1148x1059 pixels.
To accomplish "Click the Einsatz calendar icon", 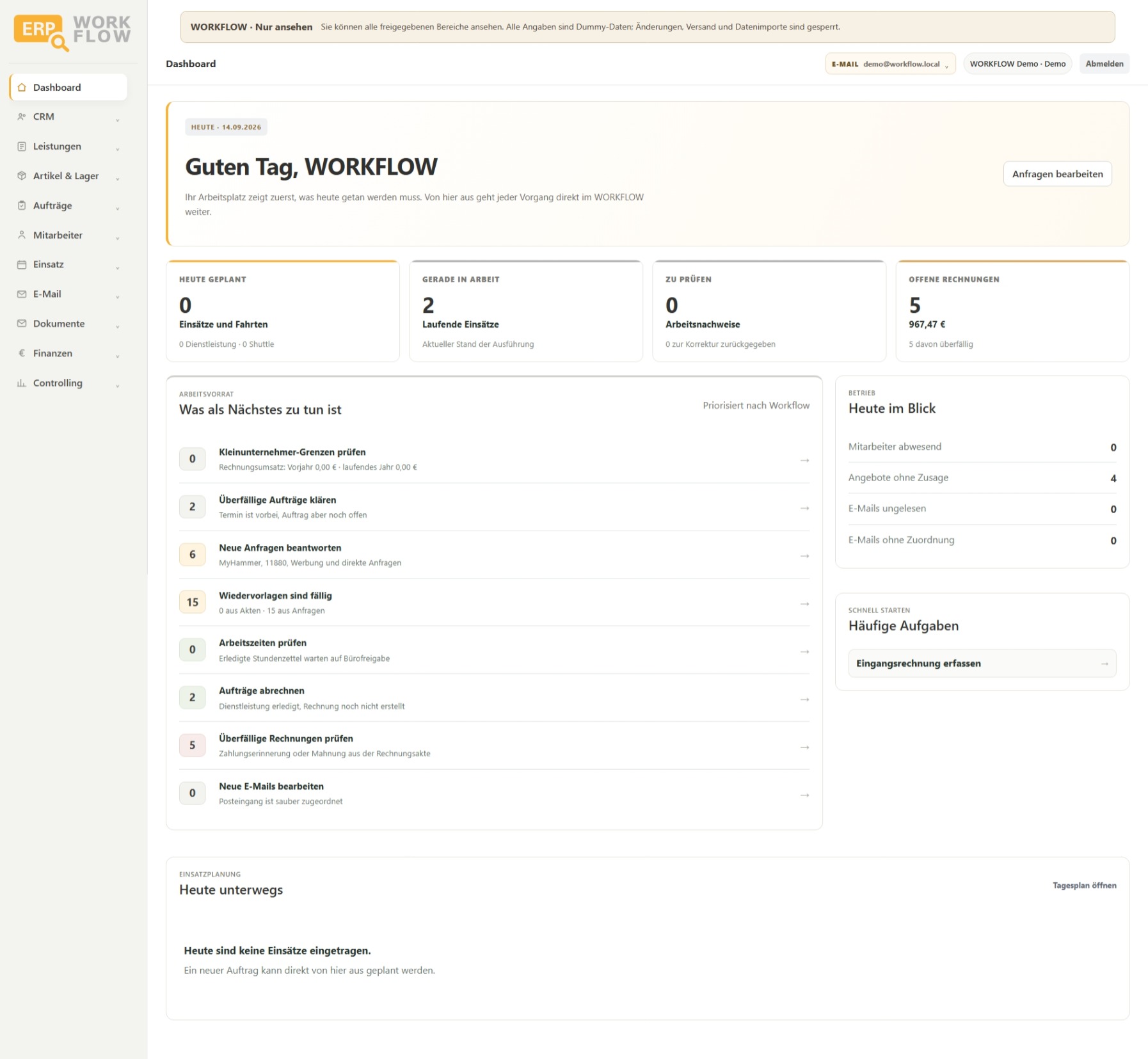I will coord(22,264).
